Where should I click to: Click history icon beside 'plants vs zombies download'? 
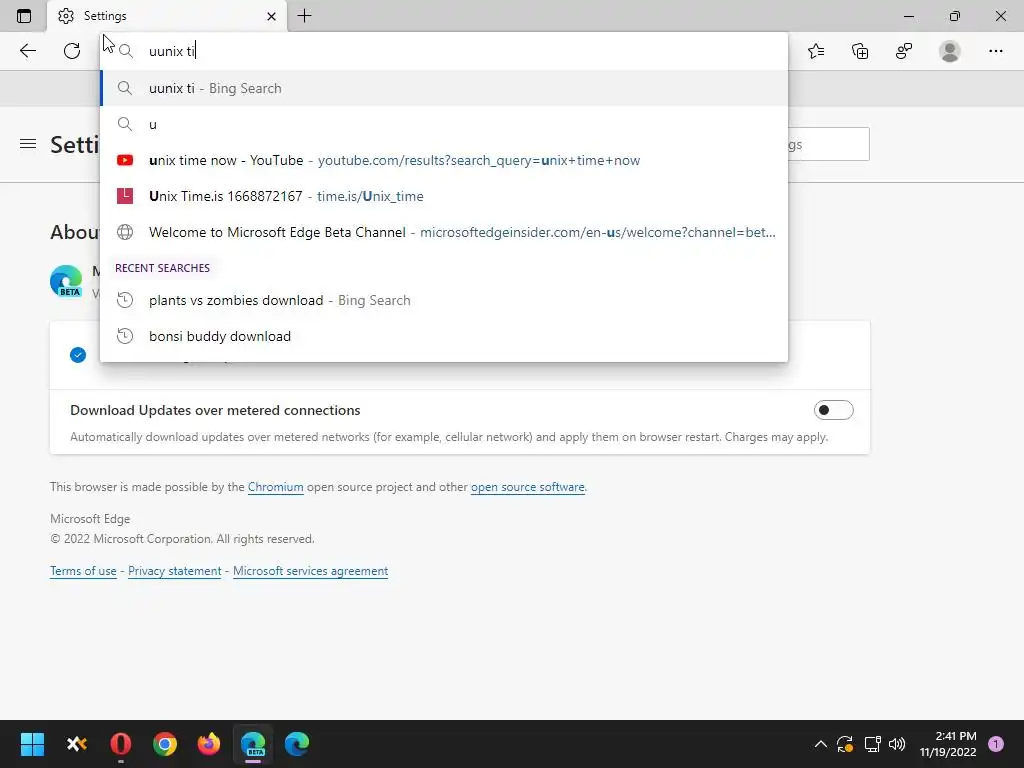[x=125, y=300]
